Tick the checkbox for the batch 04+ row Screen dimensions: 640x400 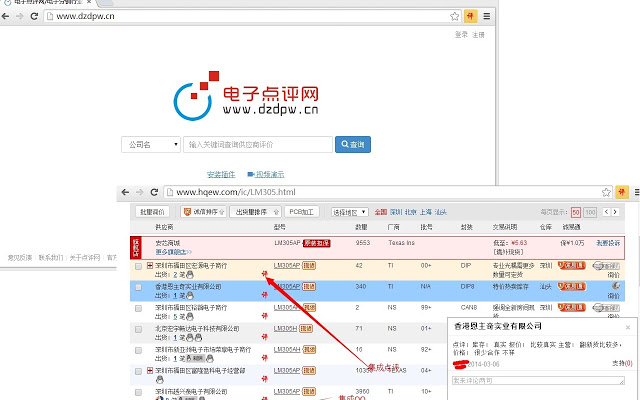click(x=139, y=371)
